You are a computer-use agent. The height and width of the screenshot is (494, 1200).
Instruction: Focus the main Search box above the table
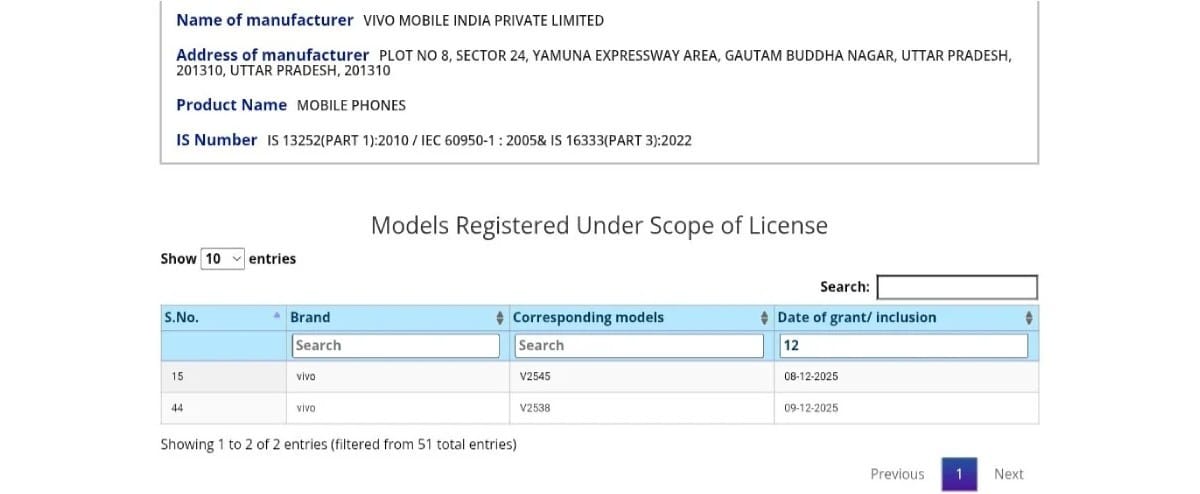(957, 287)
